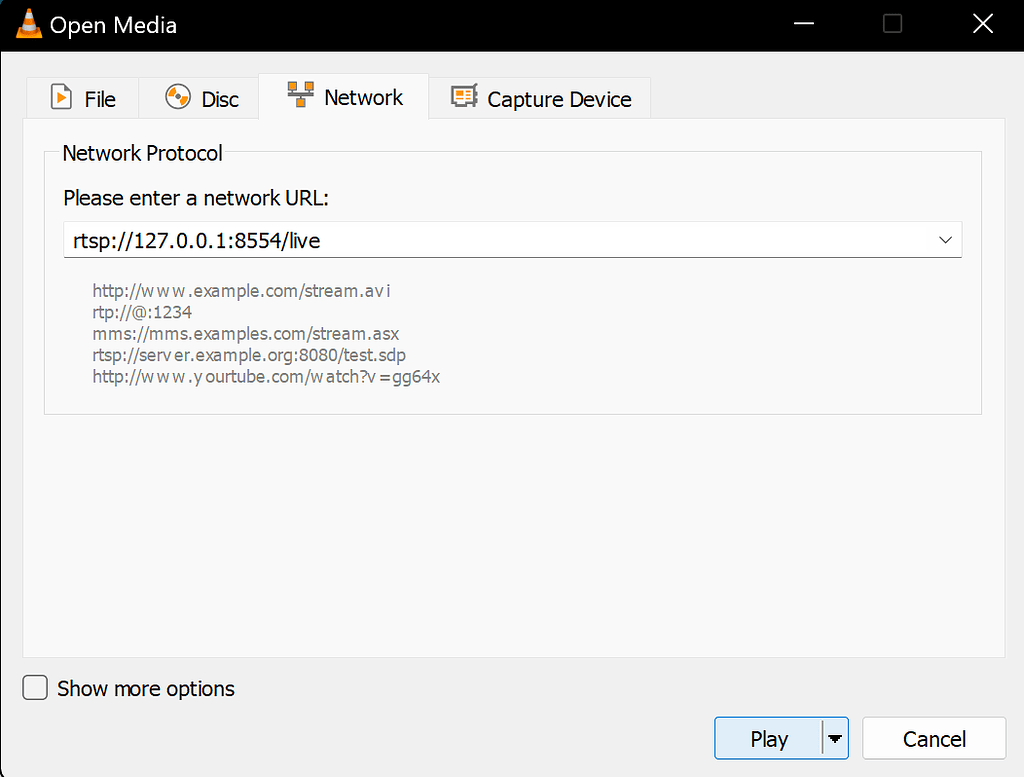Click the VLC cone icon in title bar
The image size is (1024, 777).
point(30,25)
